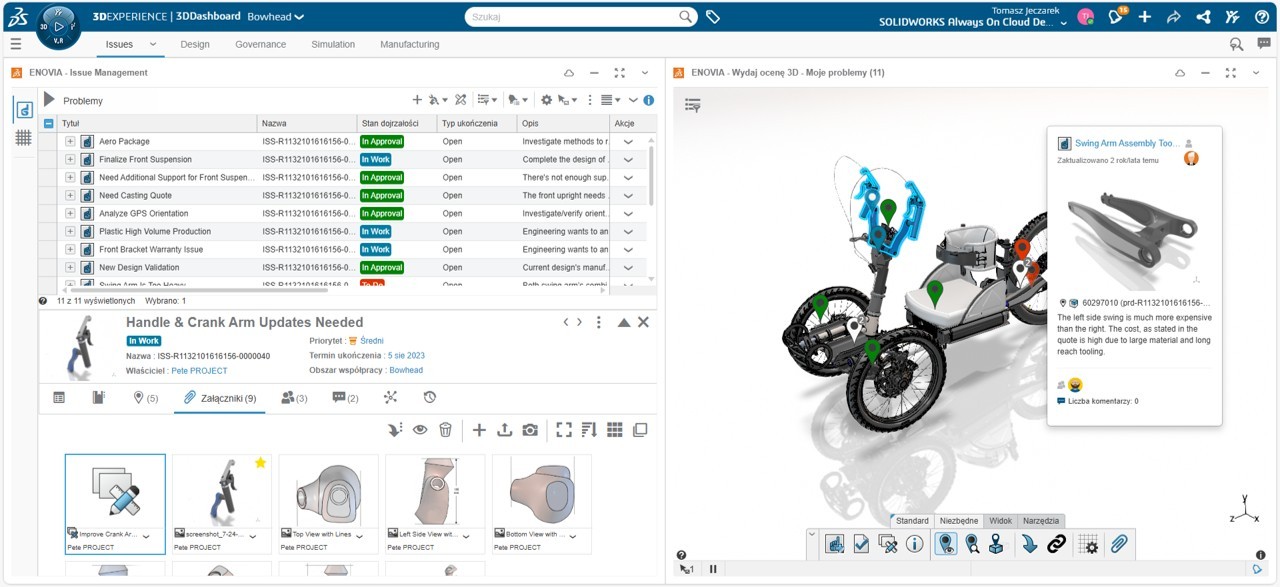Viewport: 1280px width, 587px height.
Task: Select the Top View with Lines thumbnail
Action: pos(328,504)
